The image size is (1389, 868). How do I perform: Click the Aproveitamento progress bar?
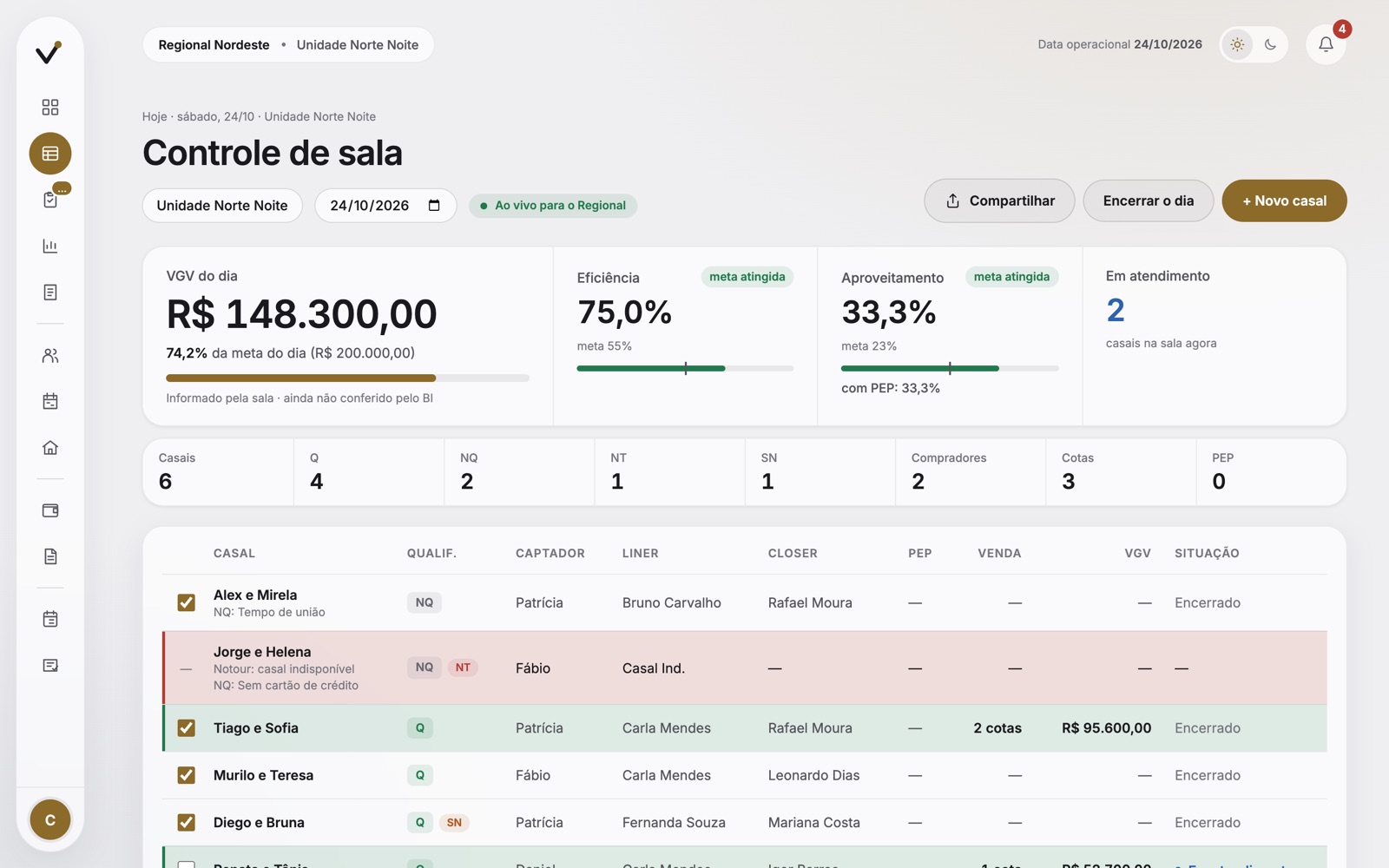[x=950, y=368]
